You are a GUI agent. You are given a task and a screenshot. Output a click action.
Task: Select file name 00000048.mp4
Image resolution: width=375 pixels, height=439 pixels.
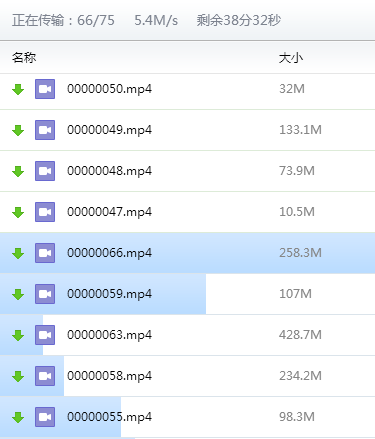(x=109, y=171)
